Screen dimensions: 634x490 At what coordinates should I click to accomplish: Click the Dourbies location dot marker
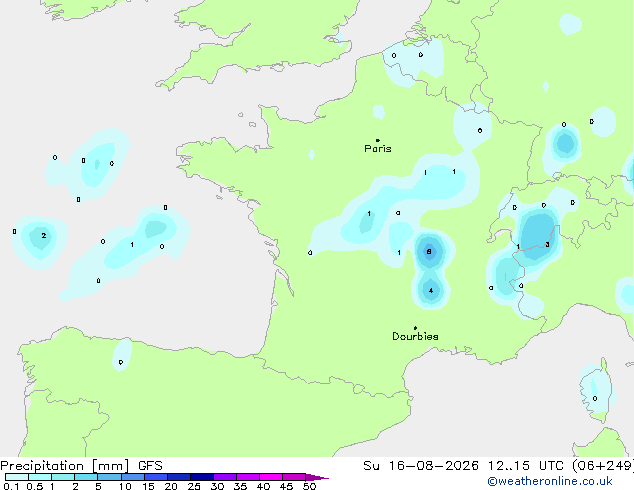coord(415,328)
